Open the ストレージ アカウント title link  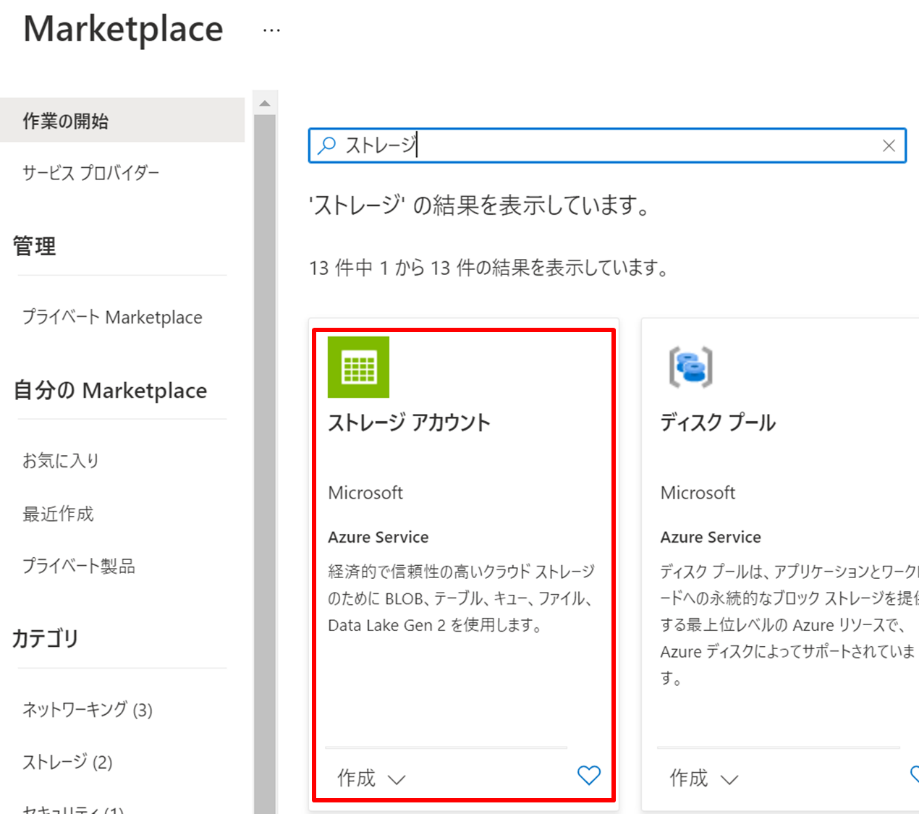click(409, 423)
